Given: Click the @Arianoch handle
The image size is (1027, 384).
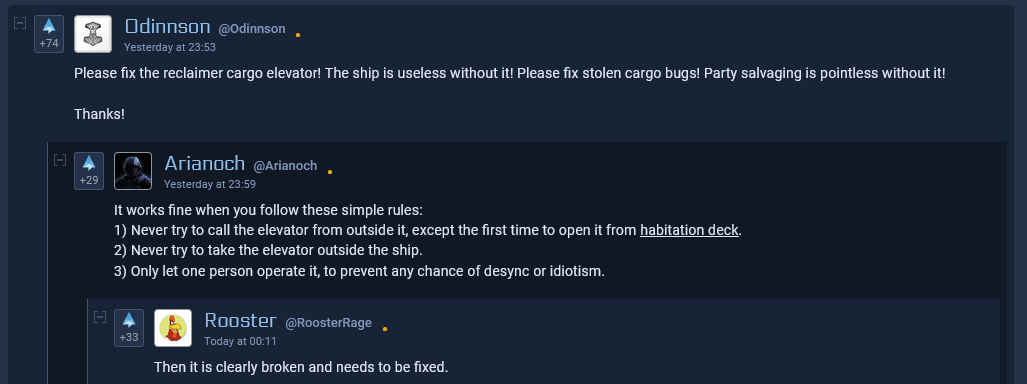Looking at the screenshot, I should click(285, 166).
